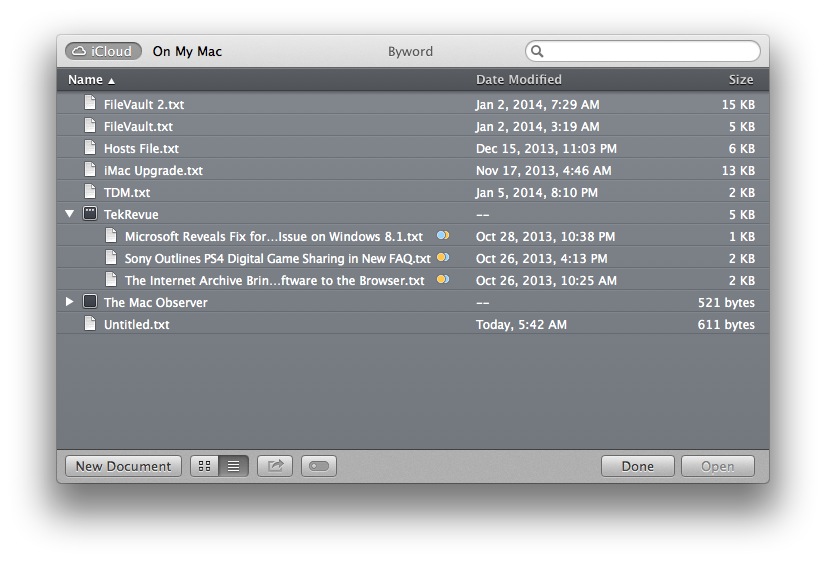The image size is (826, 562).
Task: Click The Mac Observer folder icon
Action: [x=90, y=301]
